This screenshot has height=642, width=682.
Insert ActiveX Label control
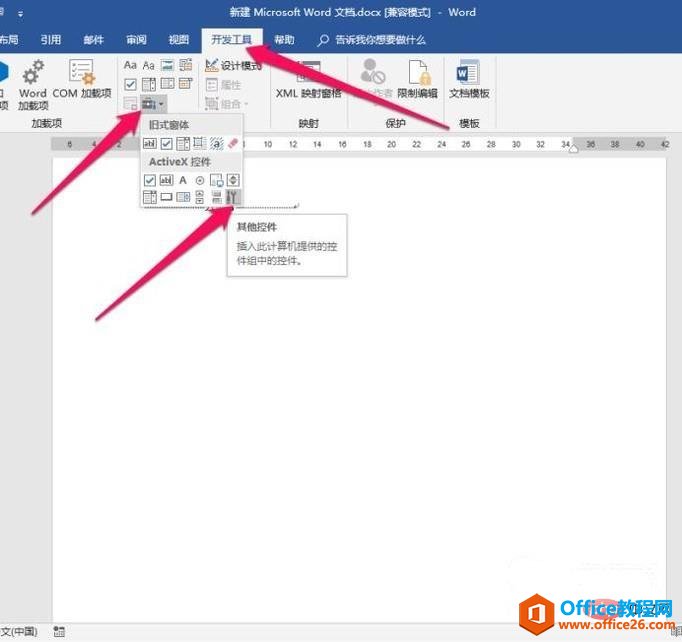[x=183, y=180]
